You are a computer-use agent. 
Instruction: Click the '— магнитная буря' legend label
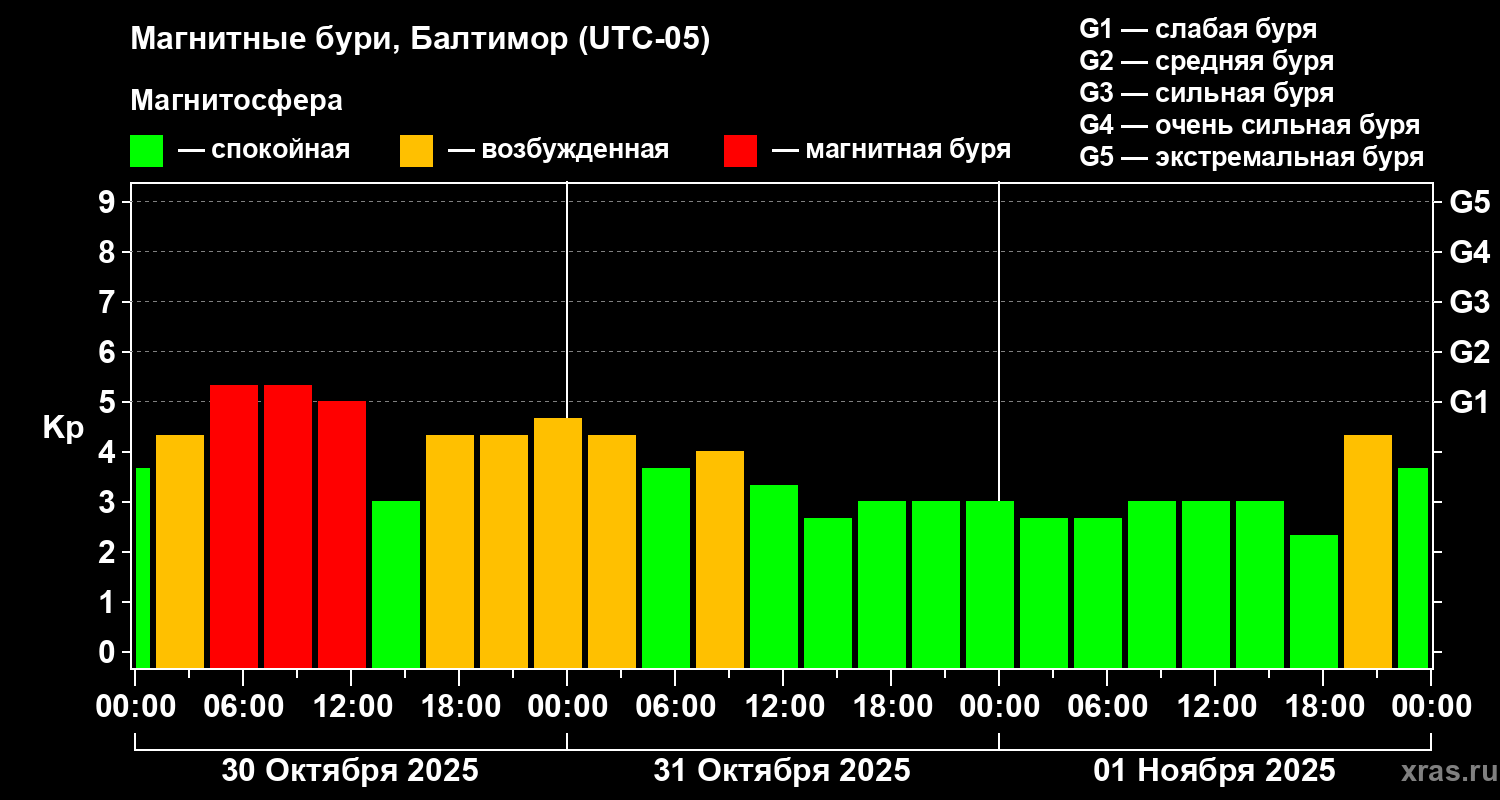coord(891,150)
